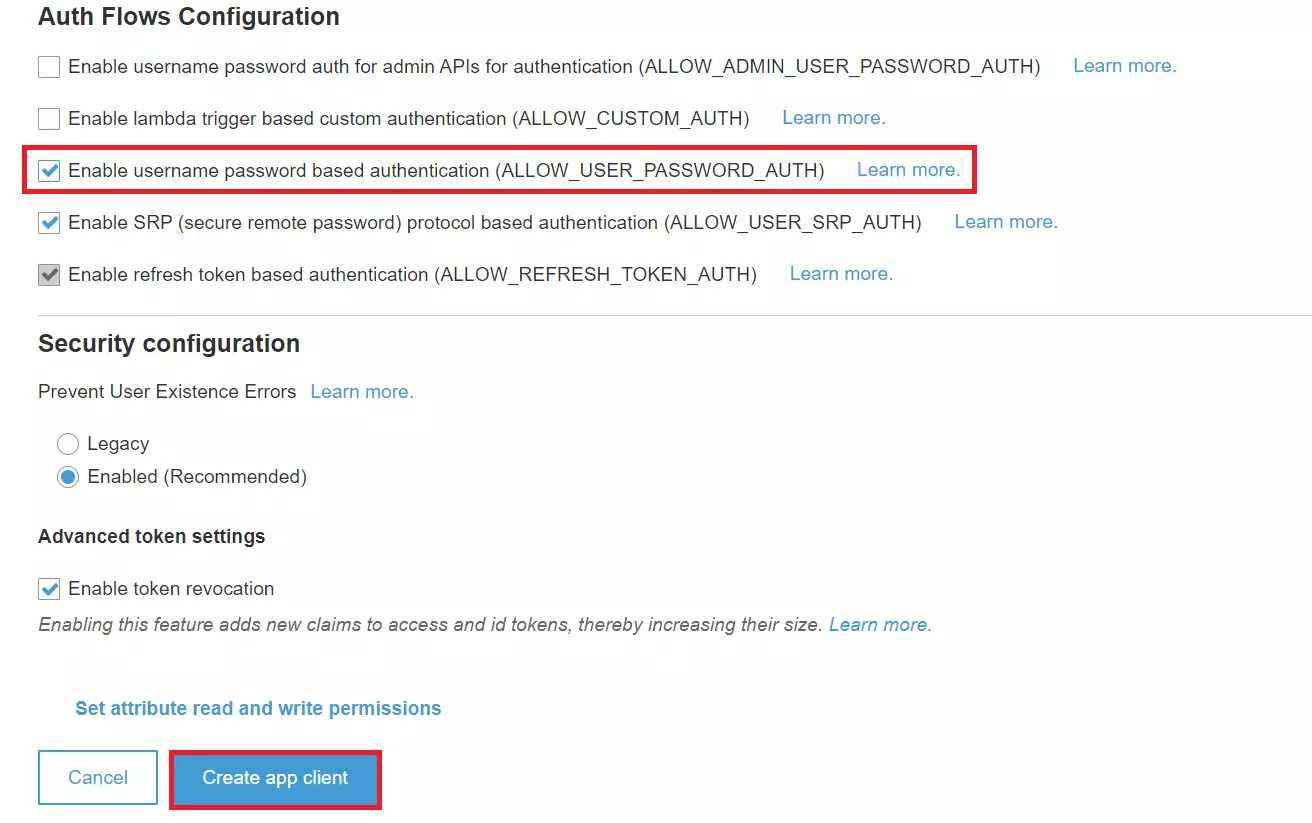Image resolution: width=1312 pixels, height=823 pixels.
Task: Open Learn more in token revocation description
Action: [x=878, y=624]
